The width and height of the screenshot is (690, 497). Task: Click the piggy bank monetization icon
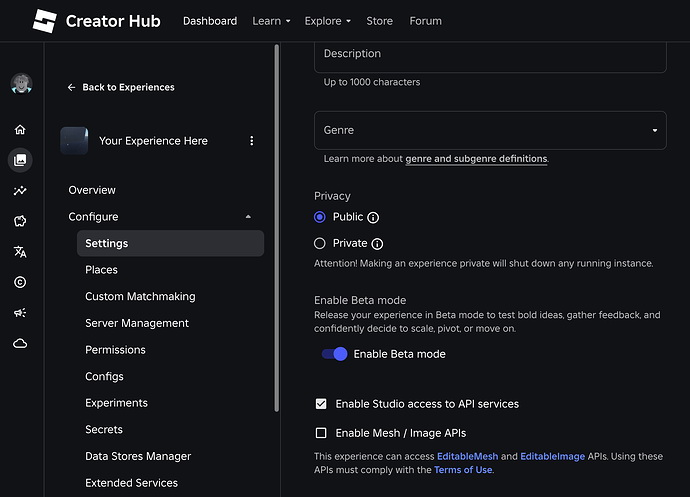(x=20, y=221)
